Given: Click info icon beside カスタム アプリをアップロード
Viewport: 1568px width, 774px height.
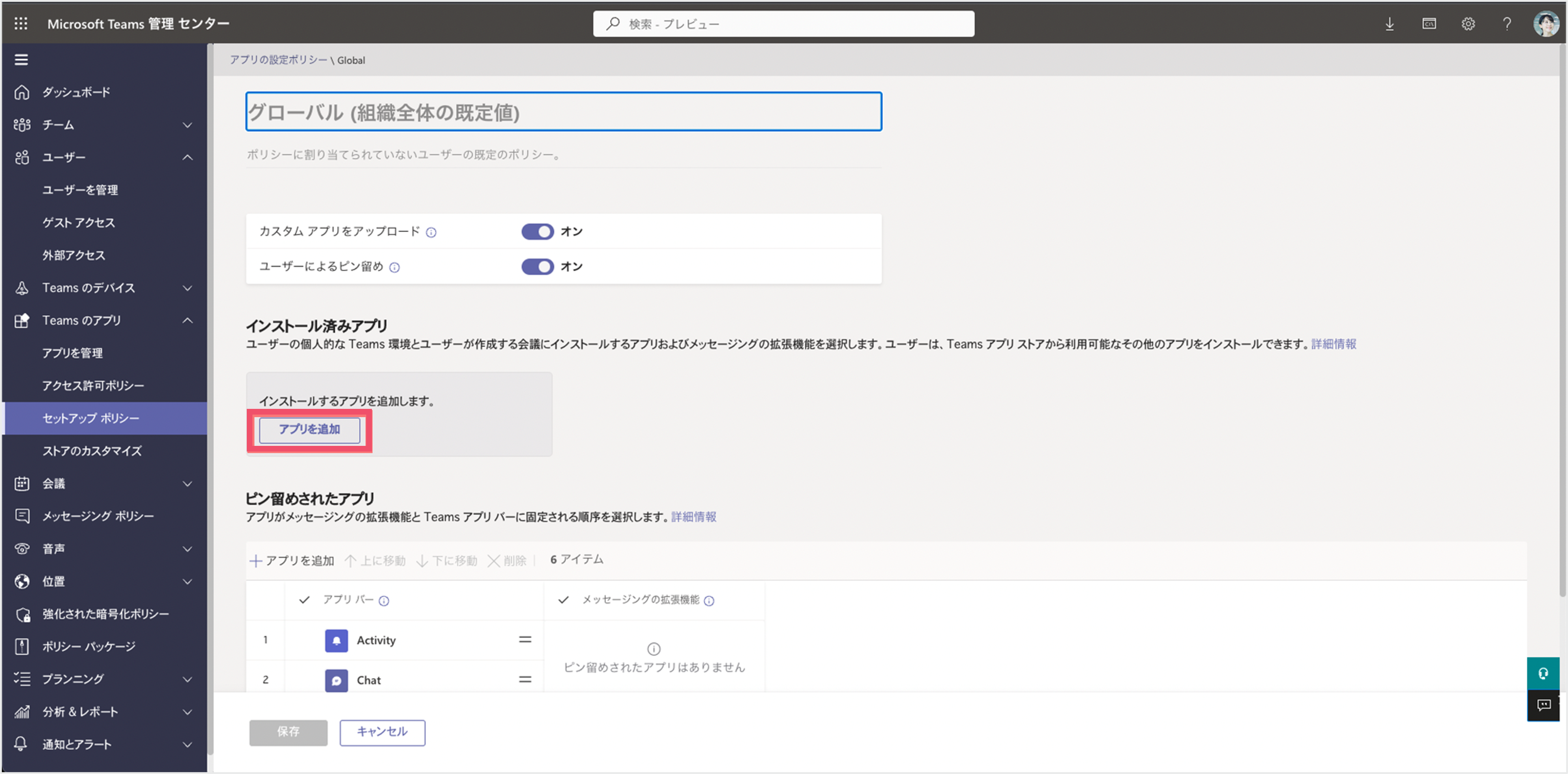Looking at the screenshot, I should [431, 233].
